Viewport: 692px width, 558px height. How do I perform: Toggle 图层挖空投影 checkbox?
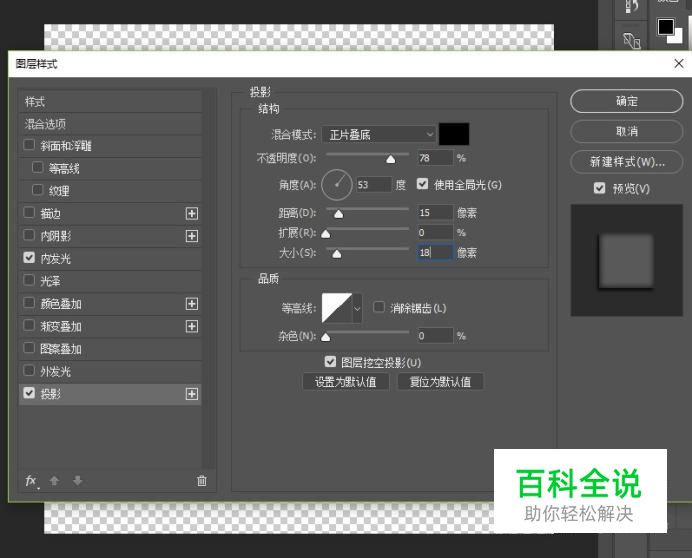tap(330, 362)
